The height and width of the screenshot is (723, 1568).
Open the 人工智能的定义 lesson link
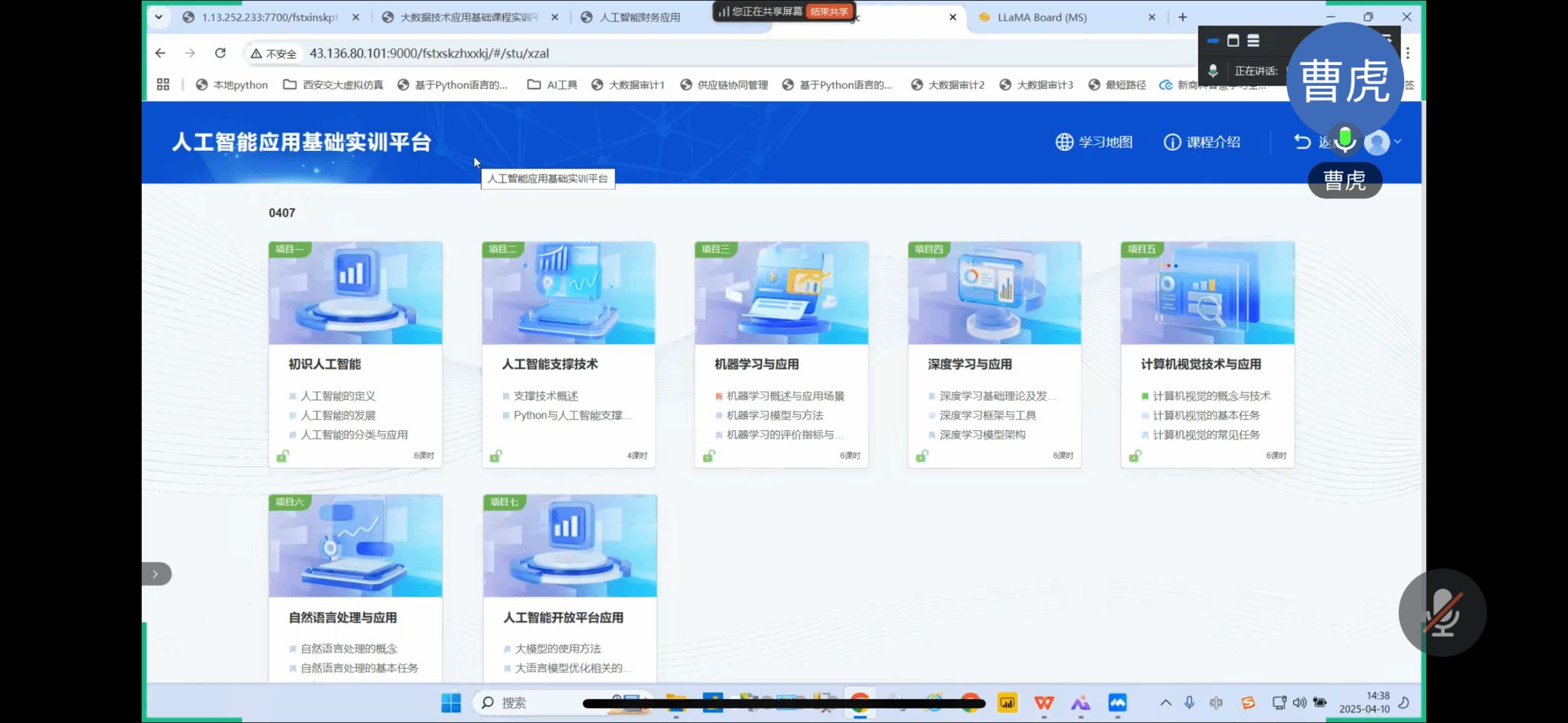point(338,396)
